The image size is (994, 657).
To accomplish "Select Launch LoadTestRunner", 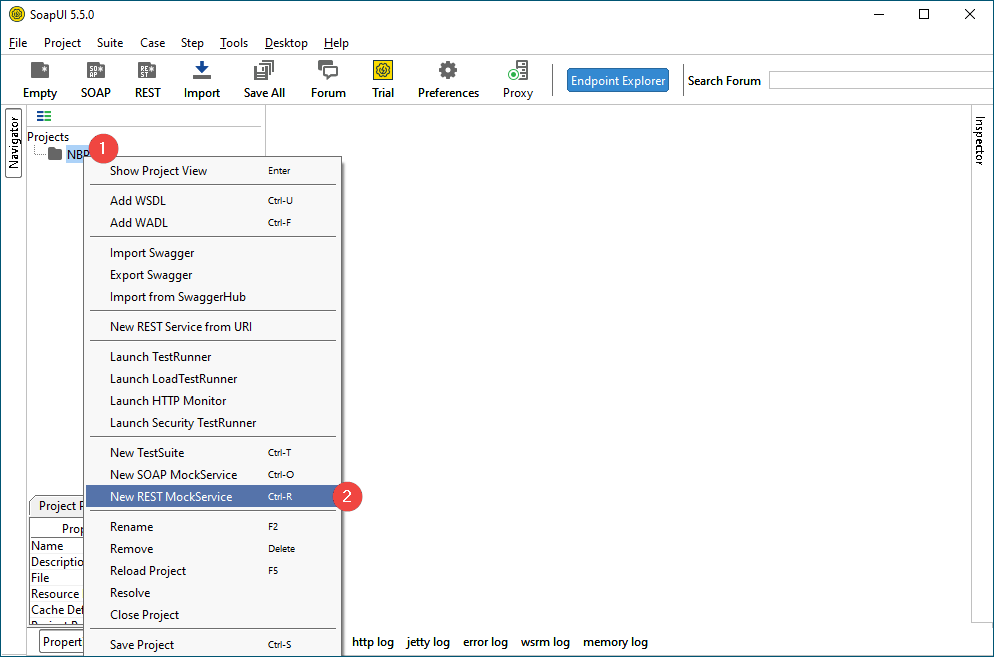I will point(212,379).
